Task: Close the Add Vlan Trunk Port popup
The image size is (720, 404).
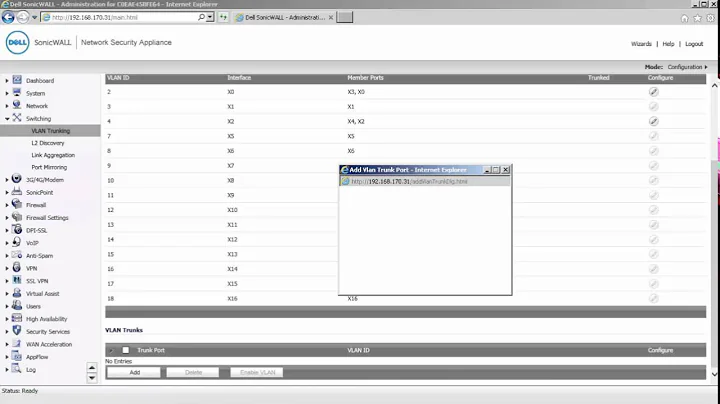Action: click(x=506, y=170)
